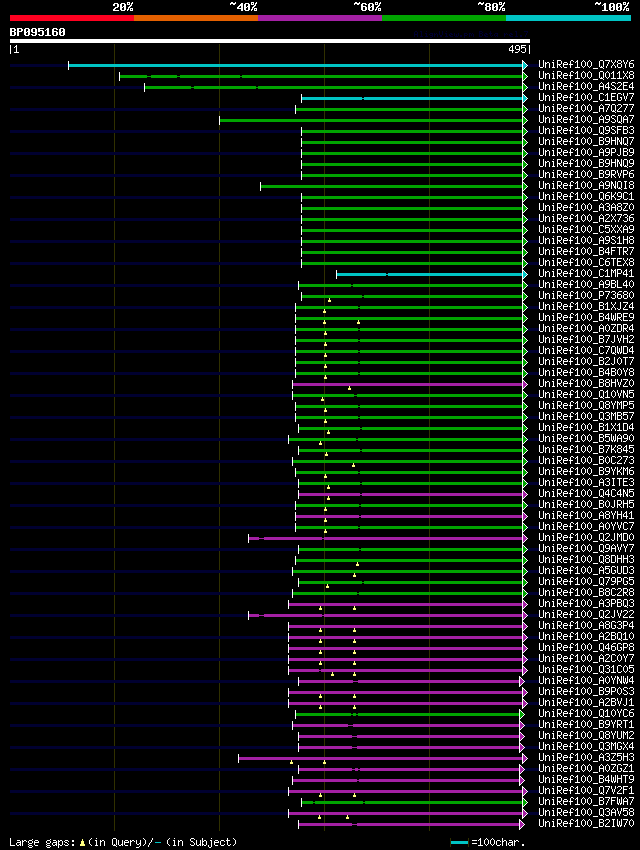Open the UniRef100_A2X736 hit label
This screenshot has width=640, height=850.
pyautogui.click(x=586, y=218)
